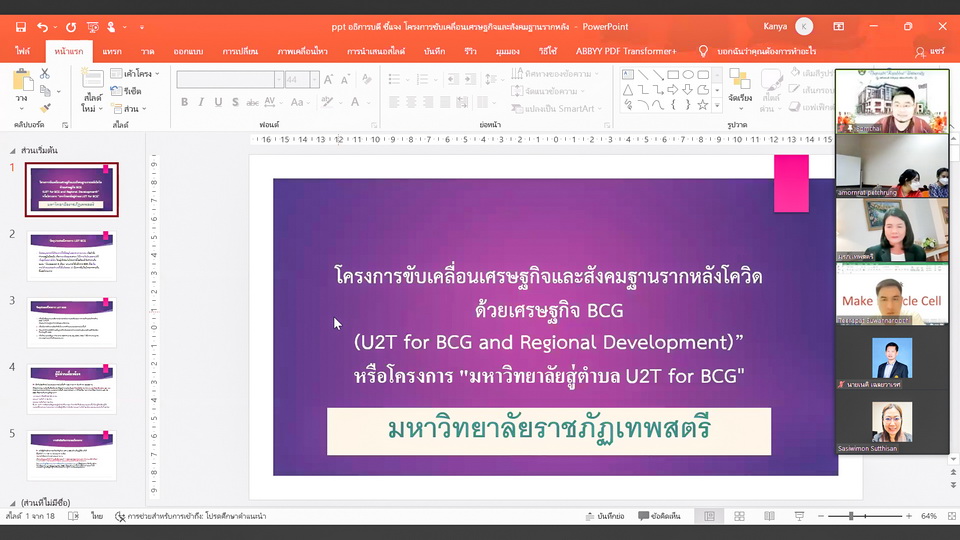960x540 pixels.
Task: Select the Rectangle shape in gallery
Action: click(673, 75)
